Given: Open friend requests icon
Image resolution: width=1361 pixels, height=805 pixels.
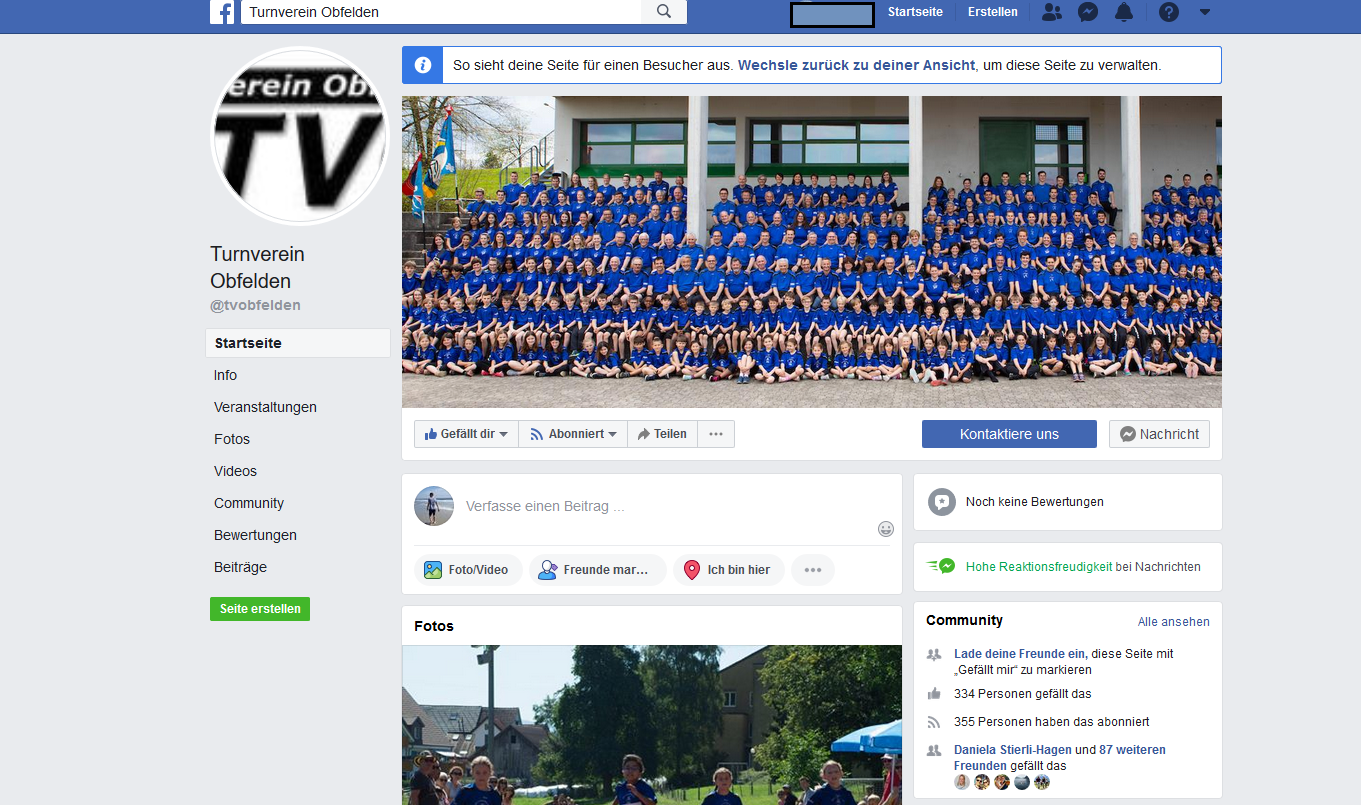Looking at the screenshot, I should tap(1051, 12).
